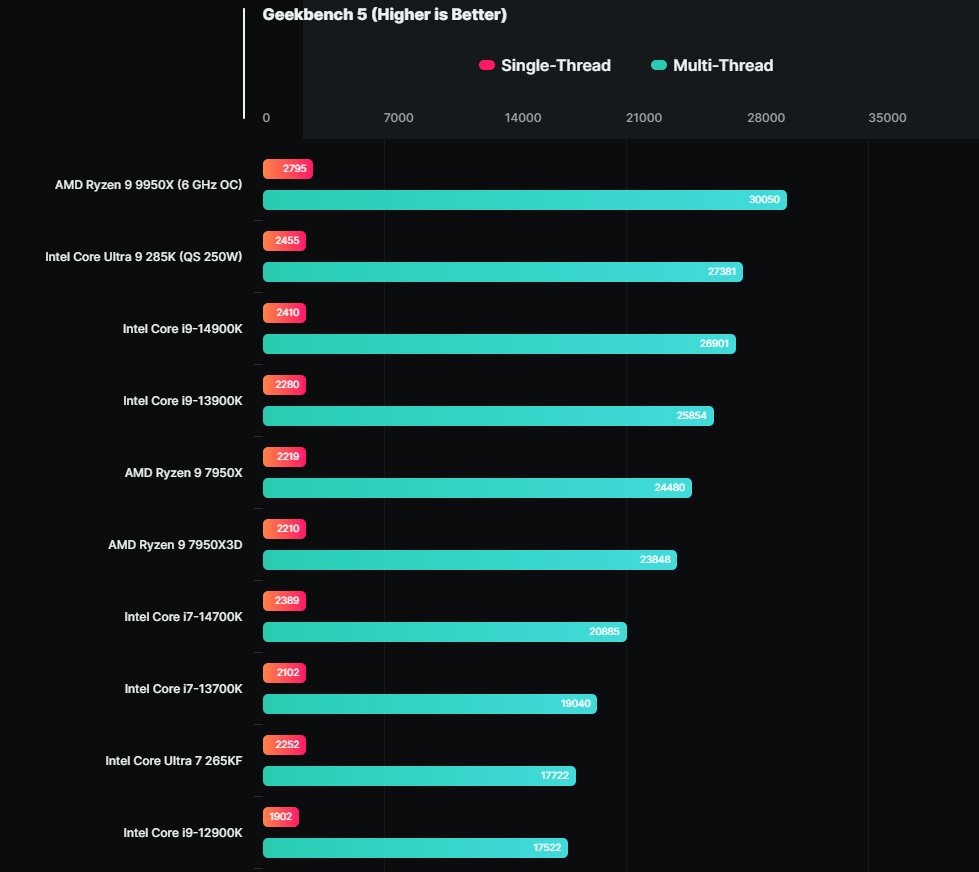Select the 17722 bar for Ultra 7 265KF
This screenshot has width=979, height=872.
(x=419, y=776)
